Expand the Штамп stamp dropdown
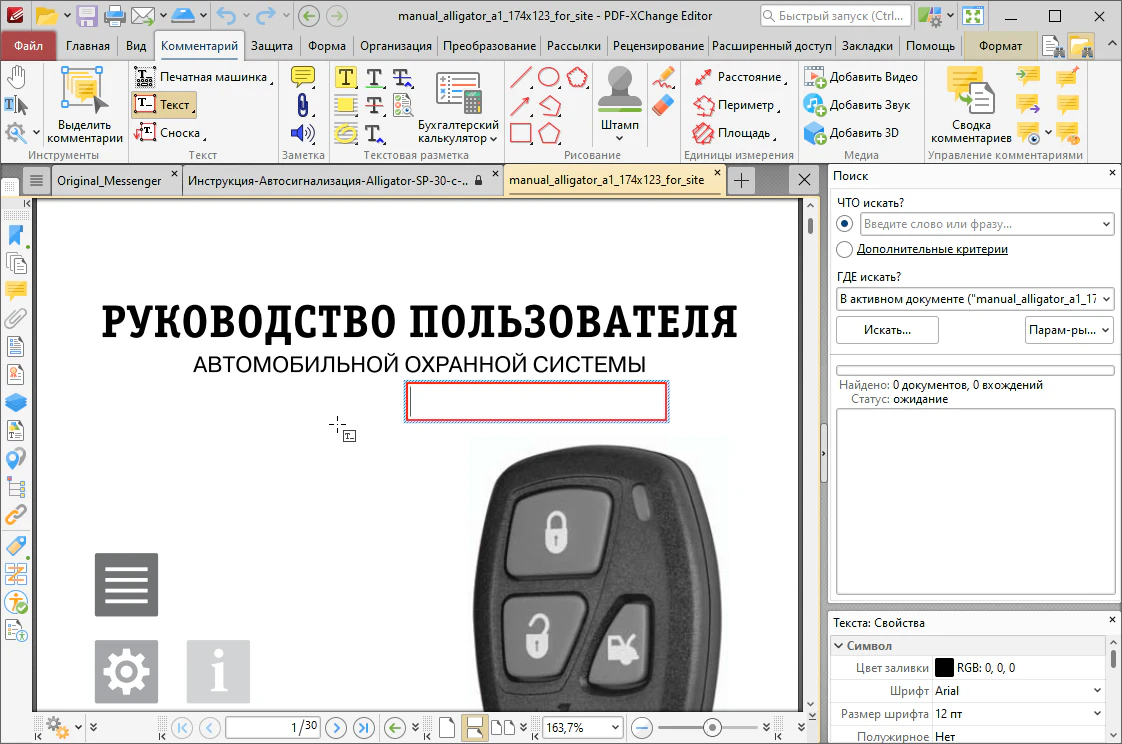Image resolution: width=1122 pixels, height=744 pixels. pos(619,138)
